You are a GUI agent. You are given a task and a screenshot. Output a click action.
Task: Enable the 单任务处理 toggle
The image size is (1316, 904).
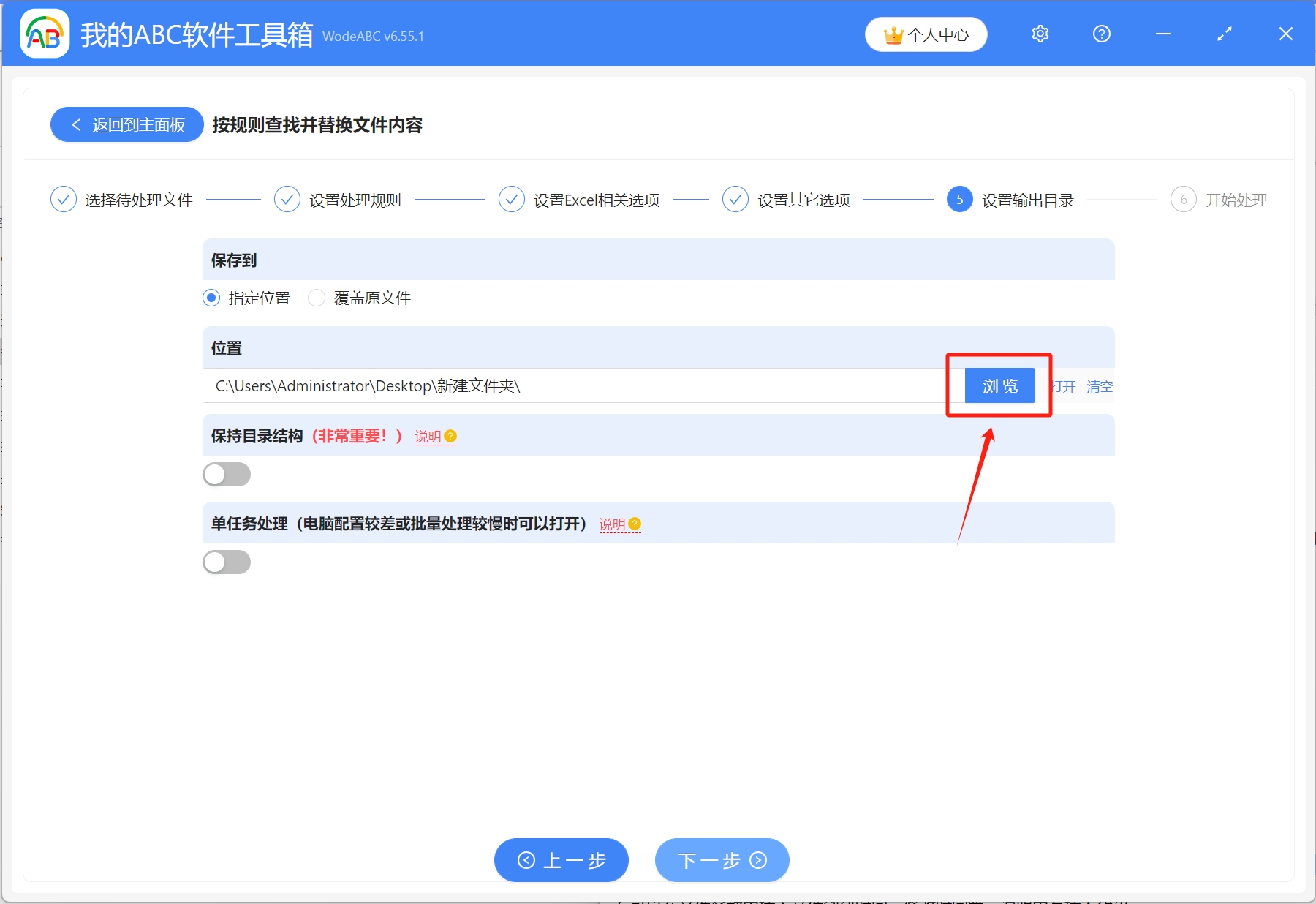[227, 562]
